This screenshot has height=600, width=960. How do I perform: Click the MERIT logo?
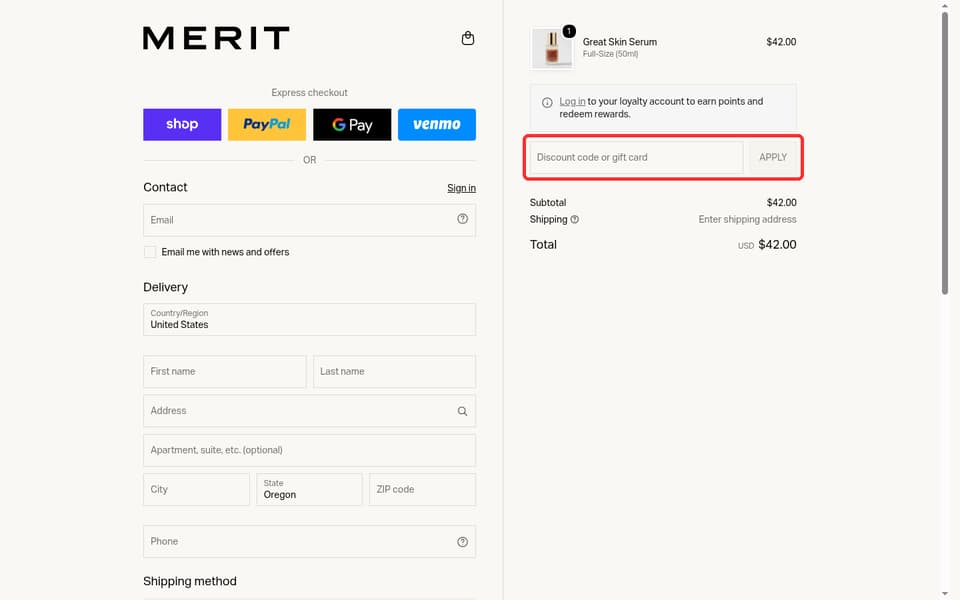[x=216, y=38]
